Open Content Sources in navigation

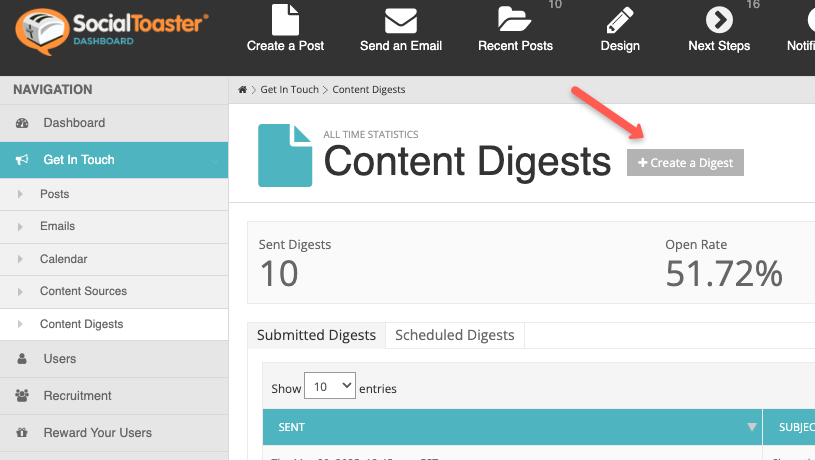pos(114,292)
